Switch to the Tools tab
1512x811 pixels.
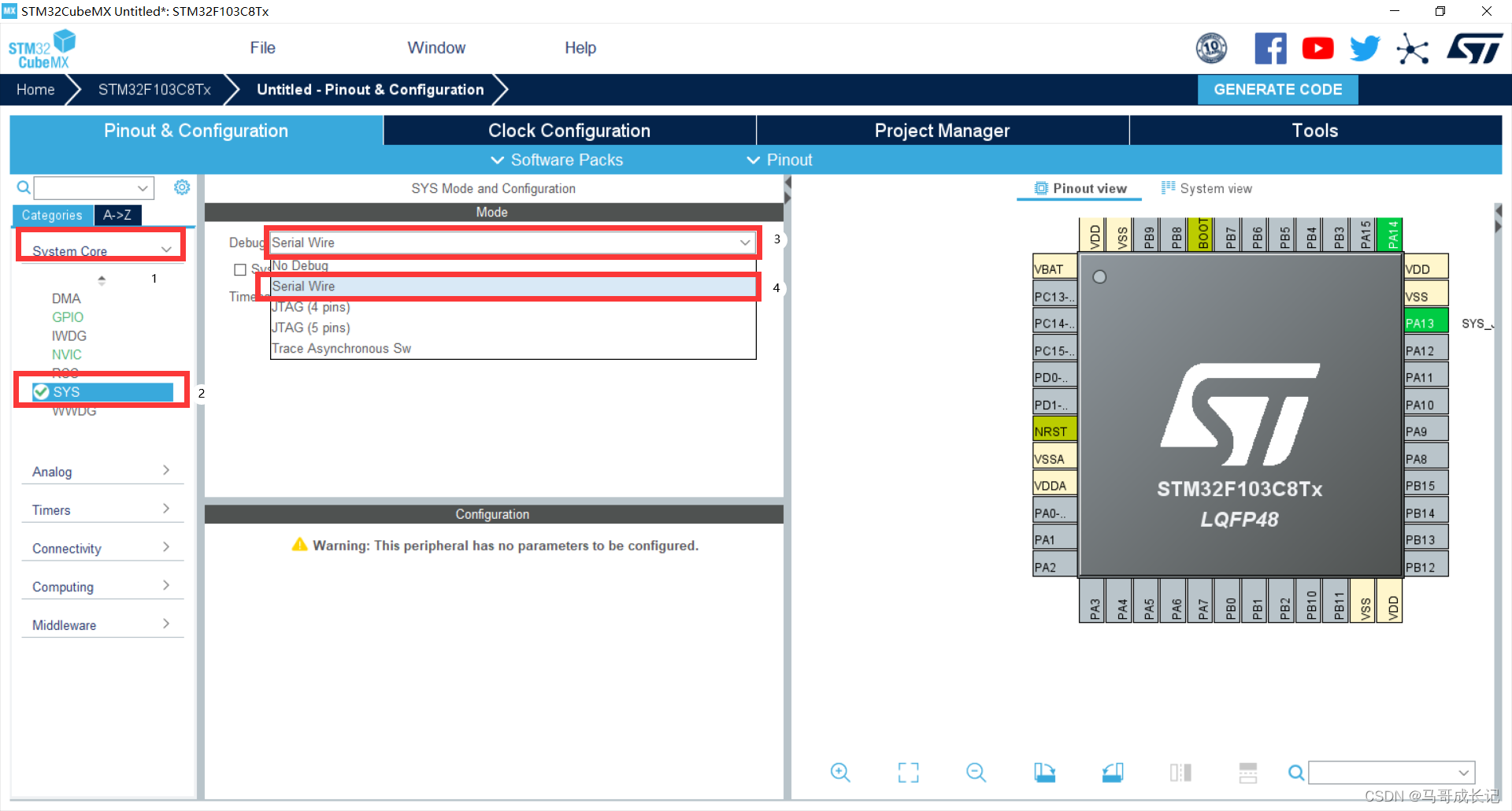[x=1315, y=131]
